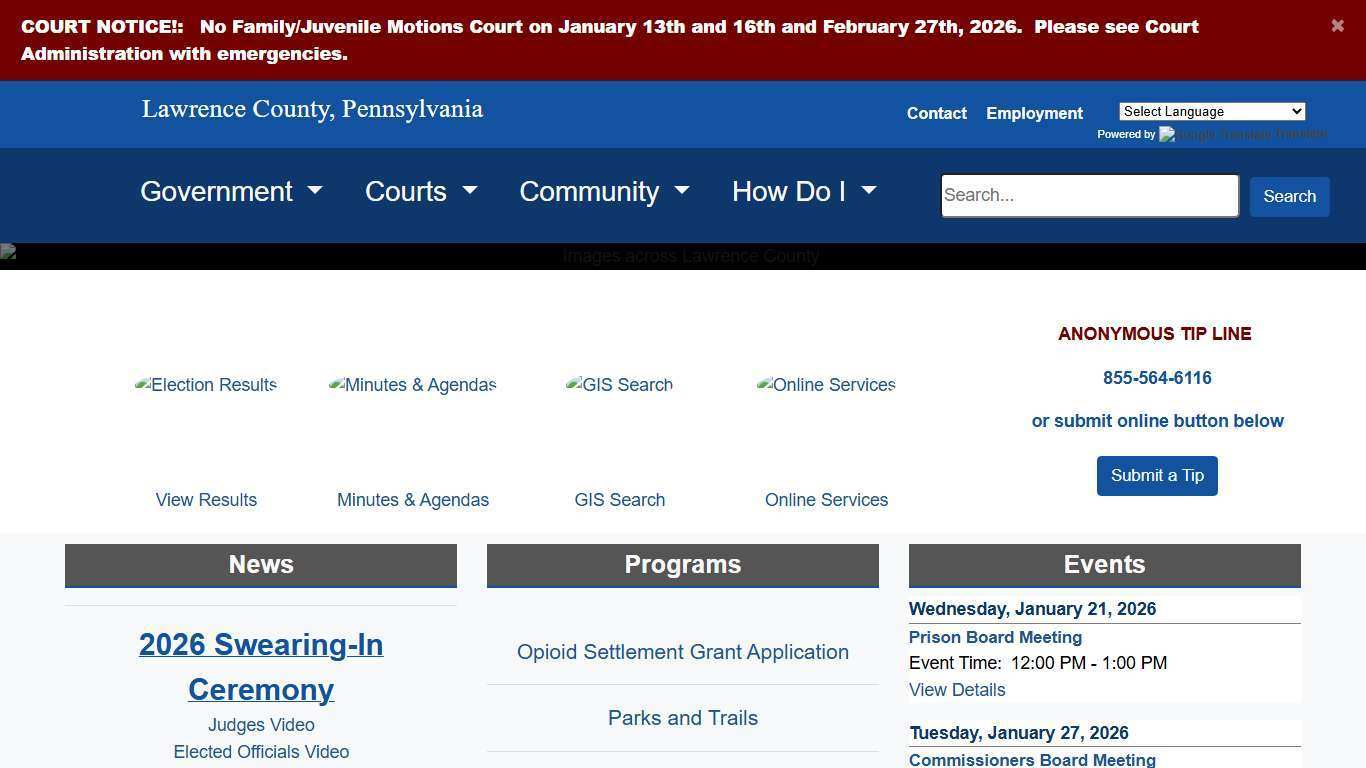Go to the Employment page
1366x768 pixels.
coord(1034,113)
